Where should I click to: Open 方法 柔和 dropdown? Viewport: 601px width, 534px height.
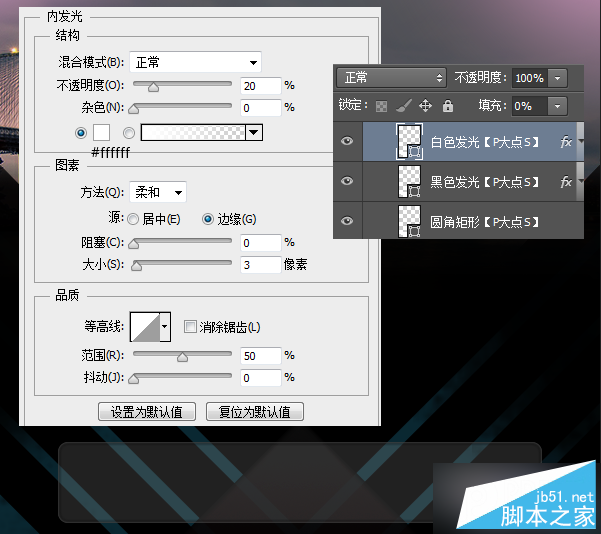pos(158,192)
